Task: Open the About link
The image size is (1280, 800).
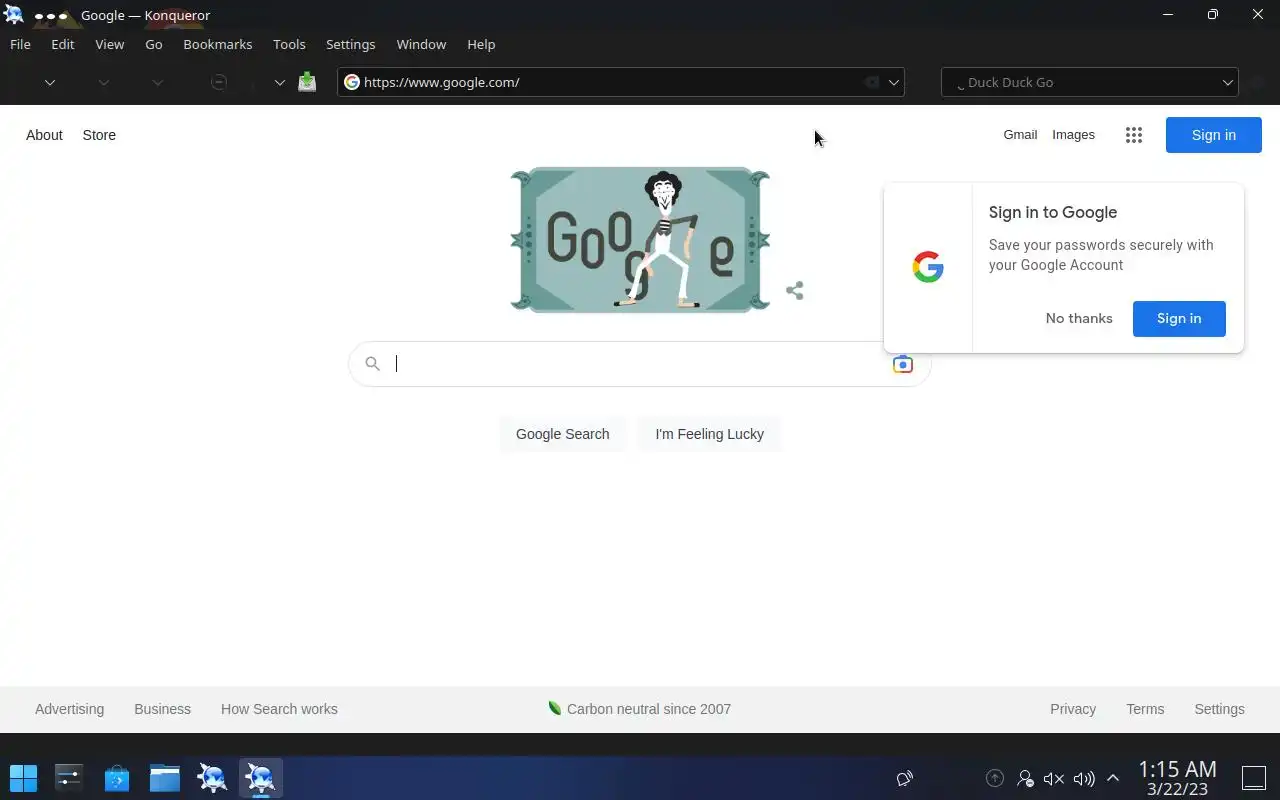Action: [44, 135]
